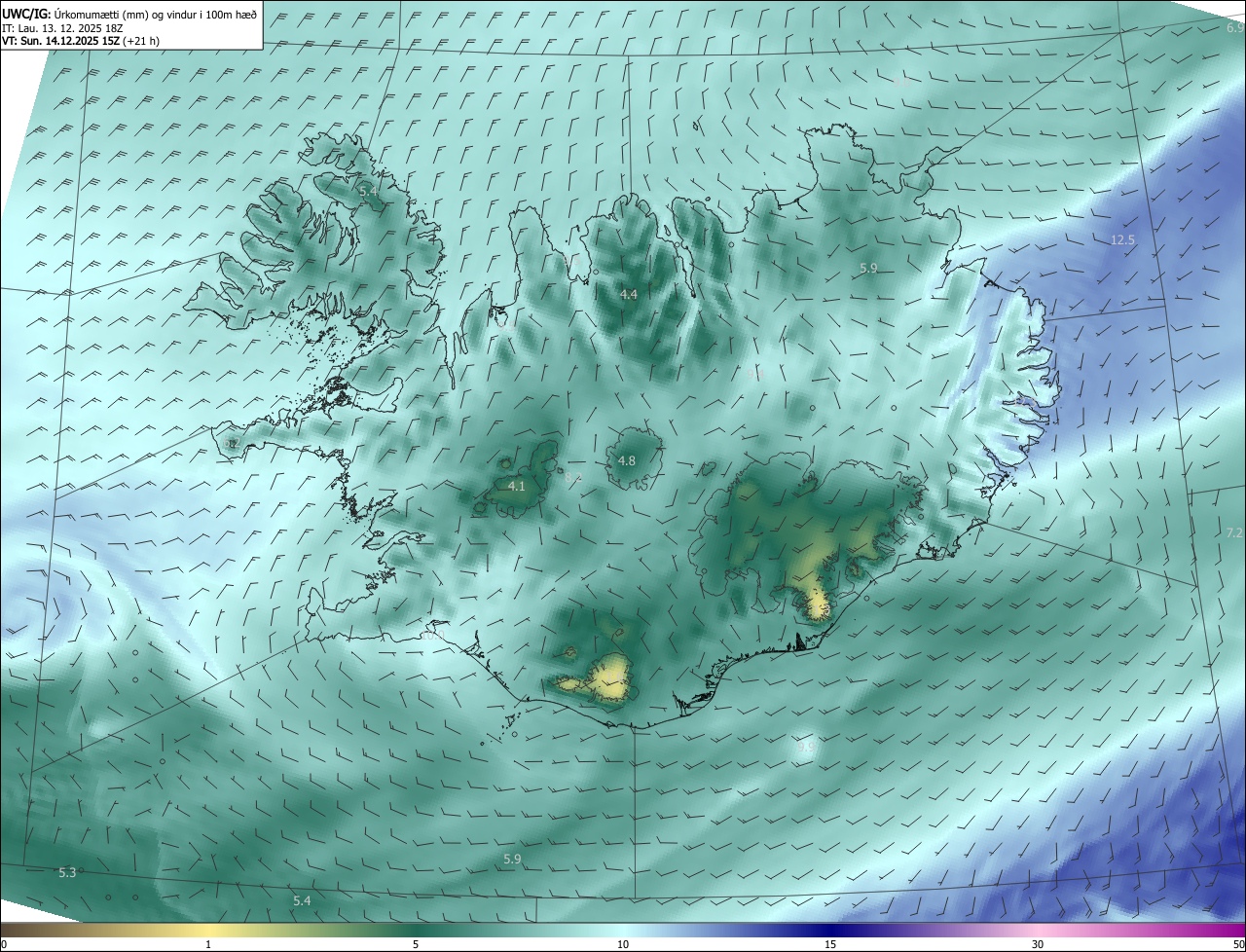Click the 5.4 value label over the Westfjords
1246x952 pixels.
pos(368,192)
